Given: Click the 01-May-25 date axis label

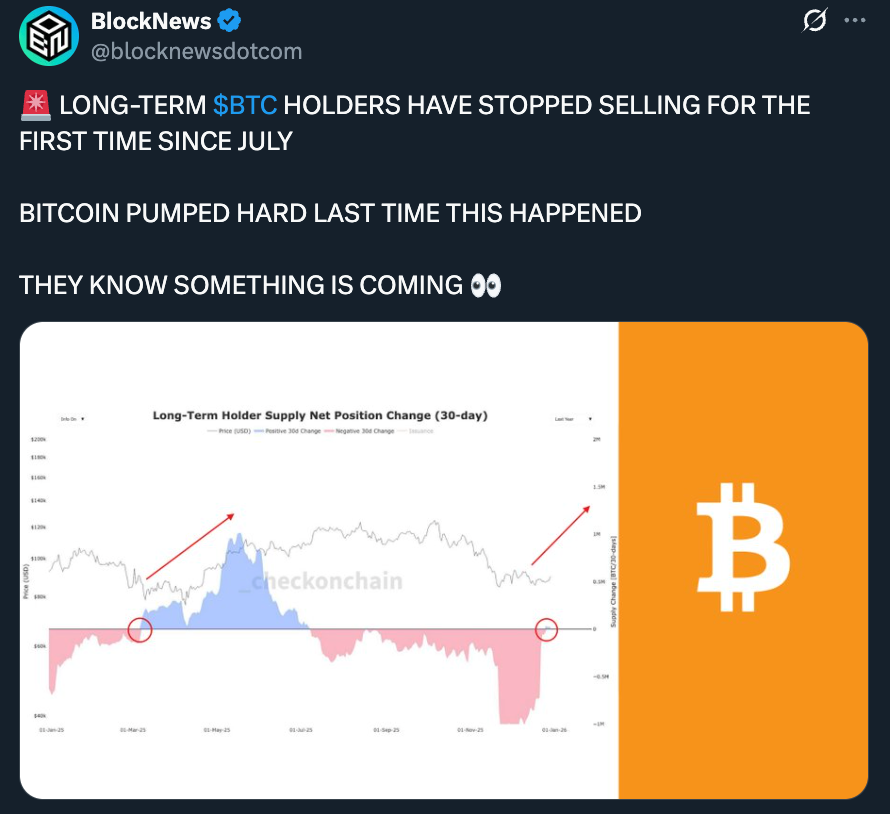Looking at the screenshot, I should tap(218, 730).
